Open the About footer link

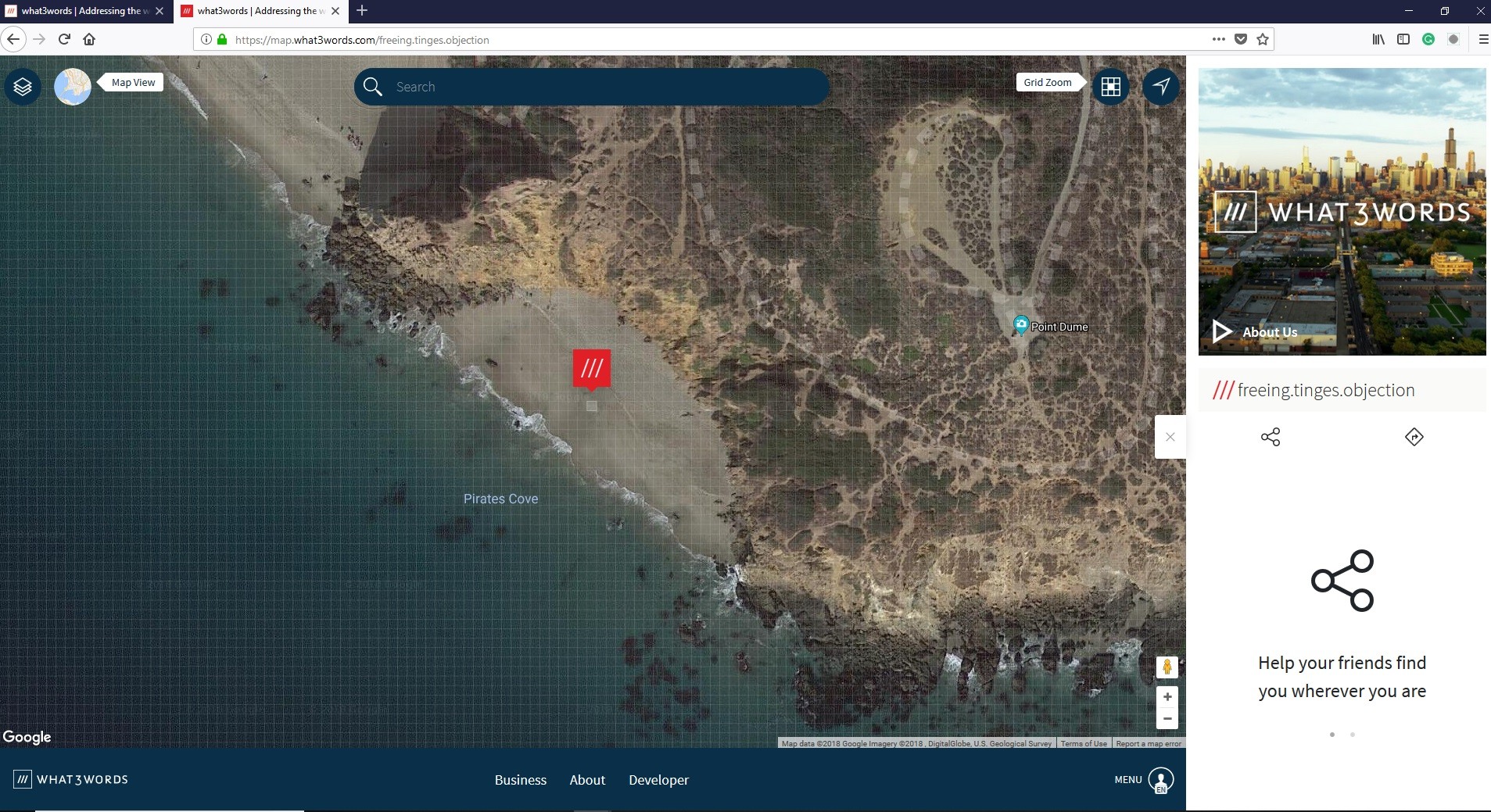tap(587, 780)
